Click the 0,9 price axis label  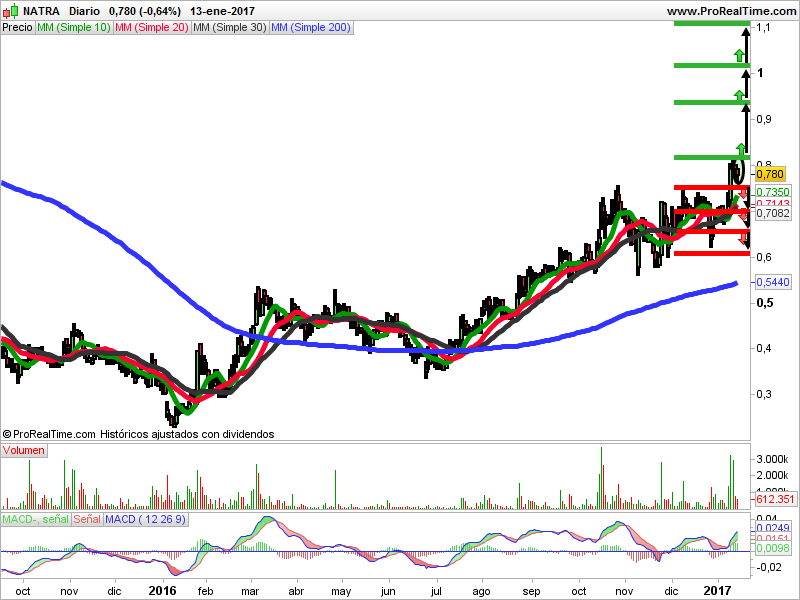[x=764, y=119]
